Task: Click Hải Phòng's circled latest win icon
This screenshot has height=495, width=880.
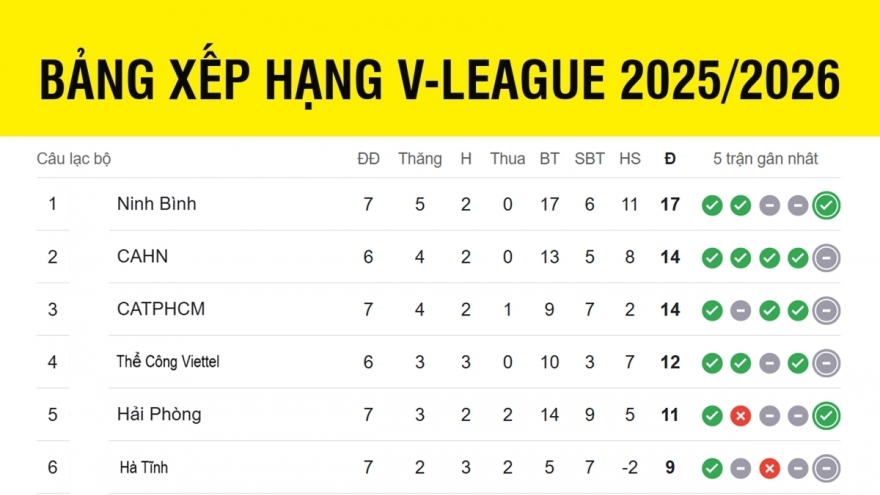Action: point(826,415)
